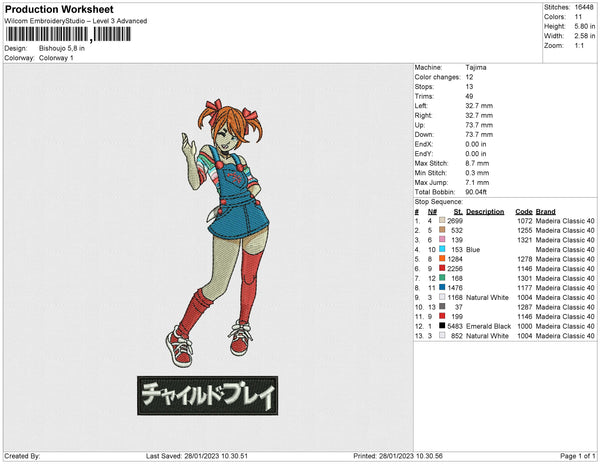Click the code 1287 in stop row 10
Image resolution: width=600 pixels, height=464 pixels.
tap(525, 307)
